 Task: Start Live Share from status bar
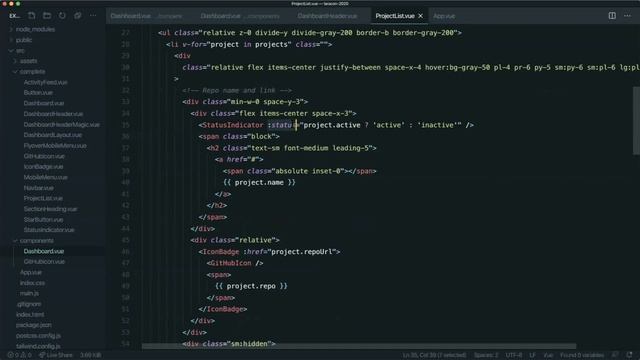point(56,355)
